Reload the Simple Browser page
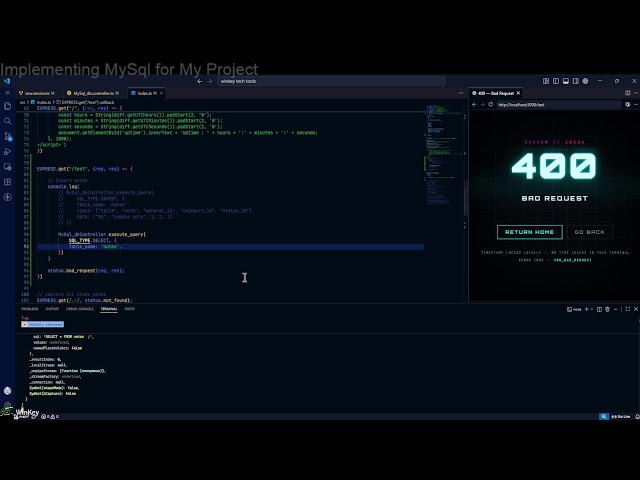This screenshot has height=480, width=640. coord(491,104)
